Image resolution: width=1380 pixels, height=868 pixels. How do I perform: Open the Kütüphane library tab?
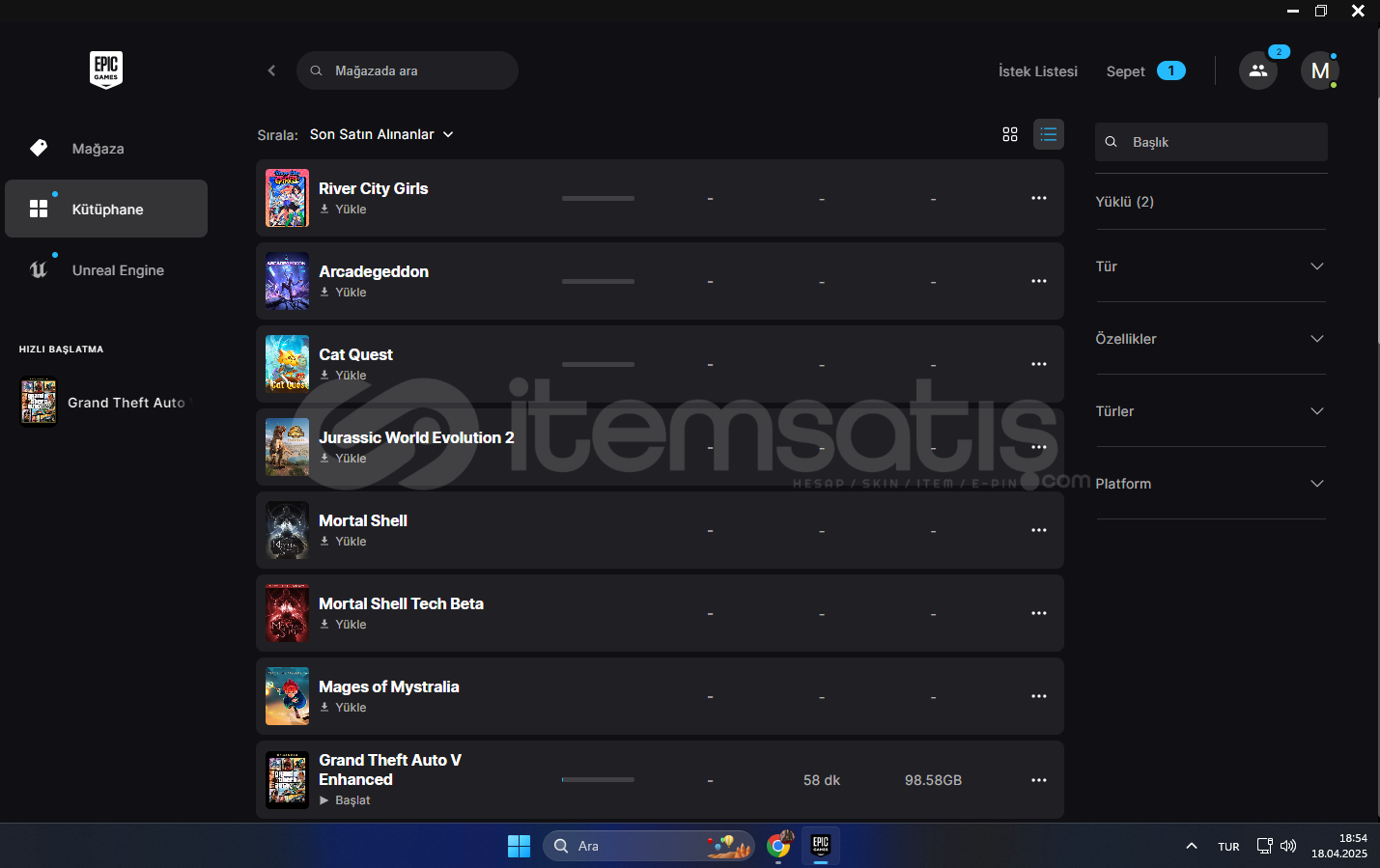pyautogui.click(x=106, y=209)
